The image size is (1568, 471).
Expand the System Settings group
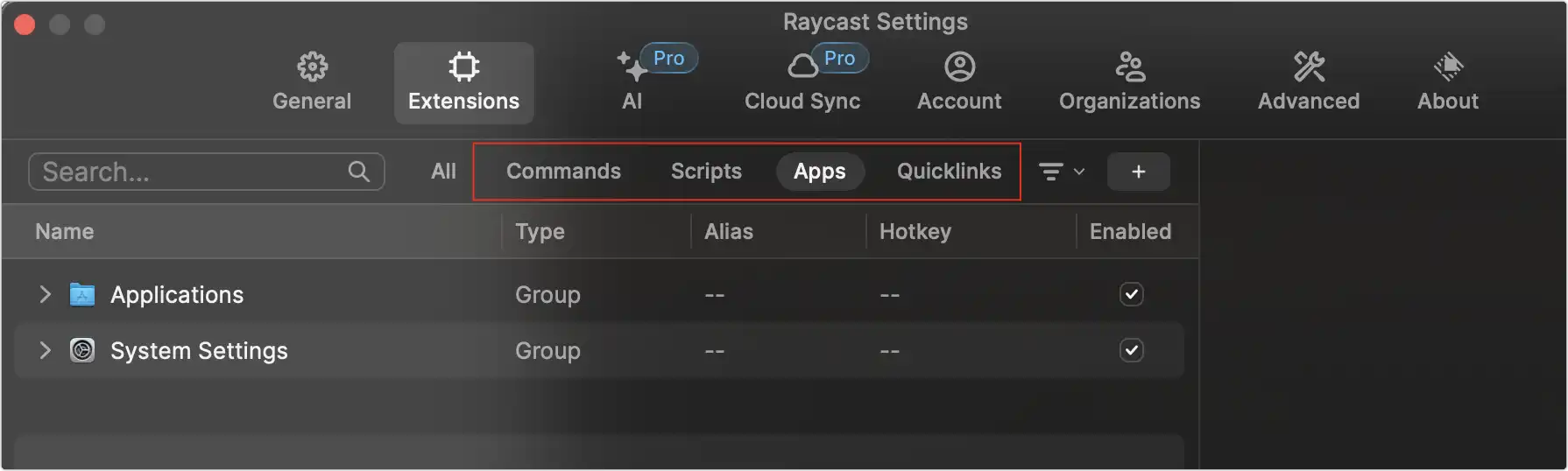coord(45,350)
